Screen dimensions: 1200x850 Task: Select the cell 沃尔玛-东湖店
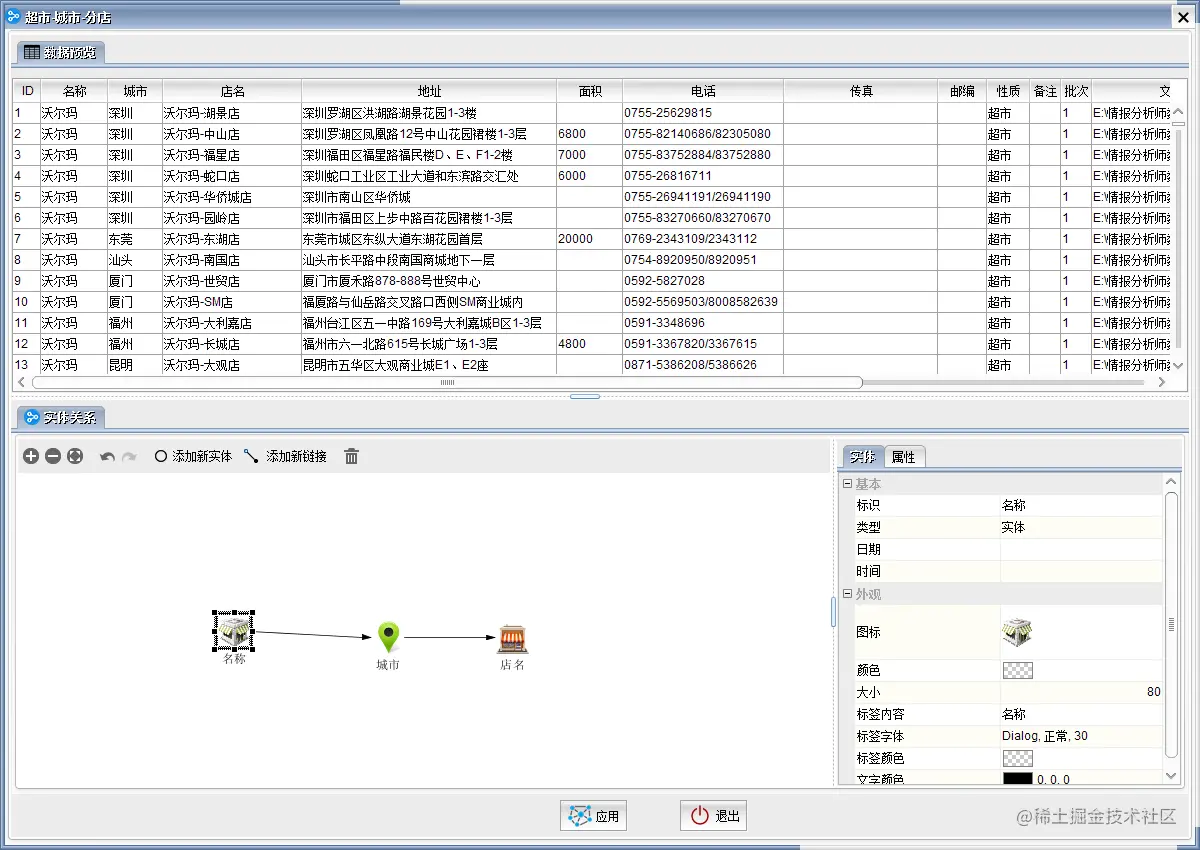tap(232, 239)
